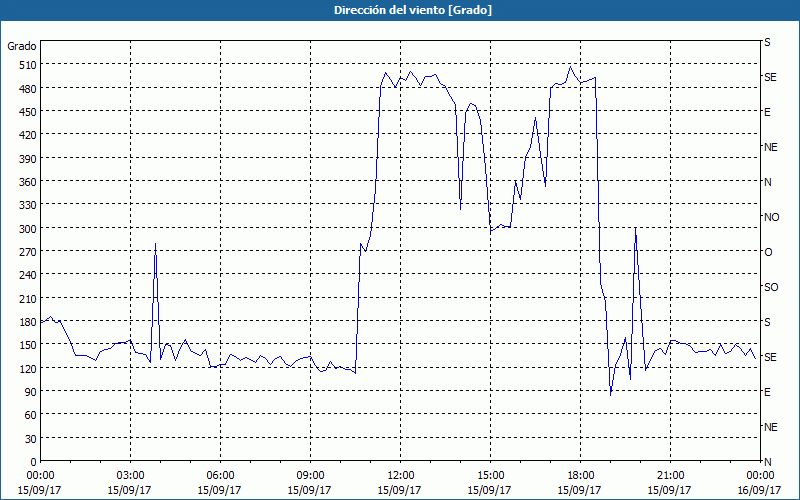The height and width of the screenshot is (500, 800).
Task: Select the "03:00" time axis label
Action: (x=130, y=476)
